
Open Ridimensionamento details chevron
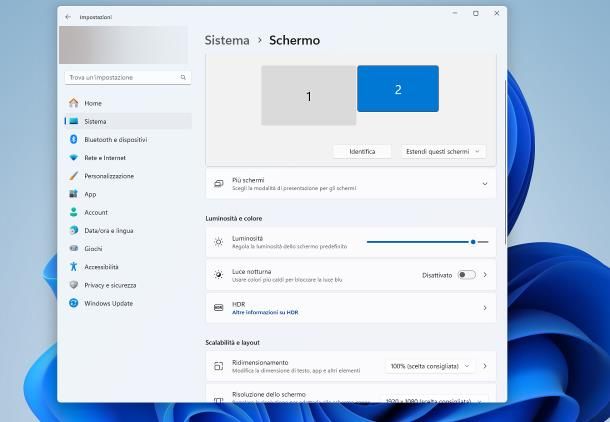(485, 366)
